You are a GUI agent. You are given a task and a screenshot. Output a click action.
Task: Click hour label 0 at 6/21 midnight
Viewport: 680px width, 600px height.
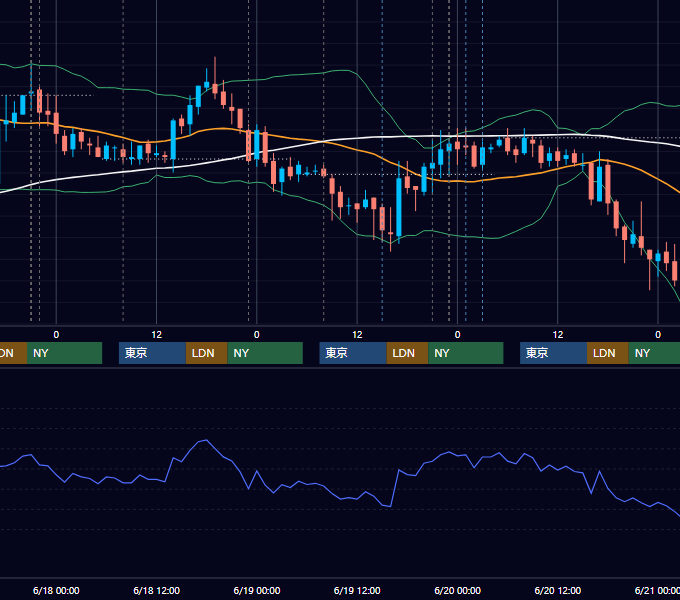pyautogui.click(x=658, y=335)
